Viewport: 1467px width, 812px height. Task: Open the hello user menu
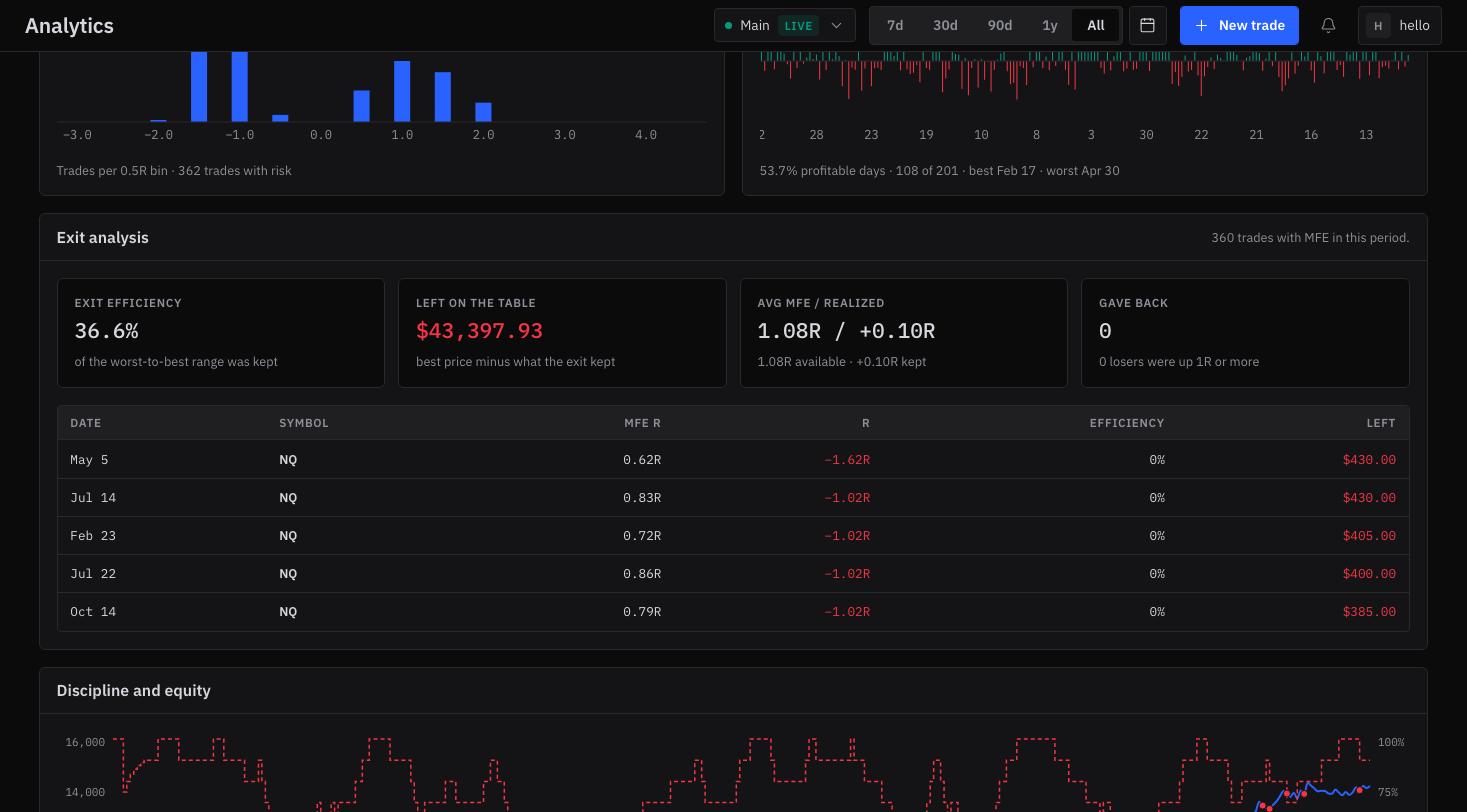coord(1400,26)
